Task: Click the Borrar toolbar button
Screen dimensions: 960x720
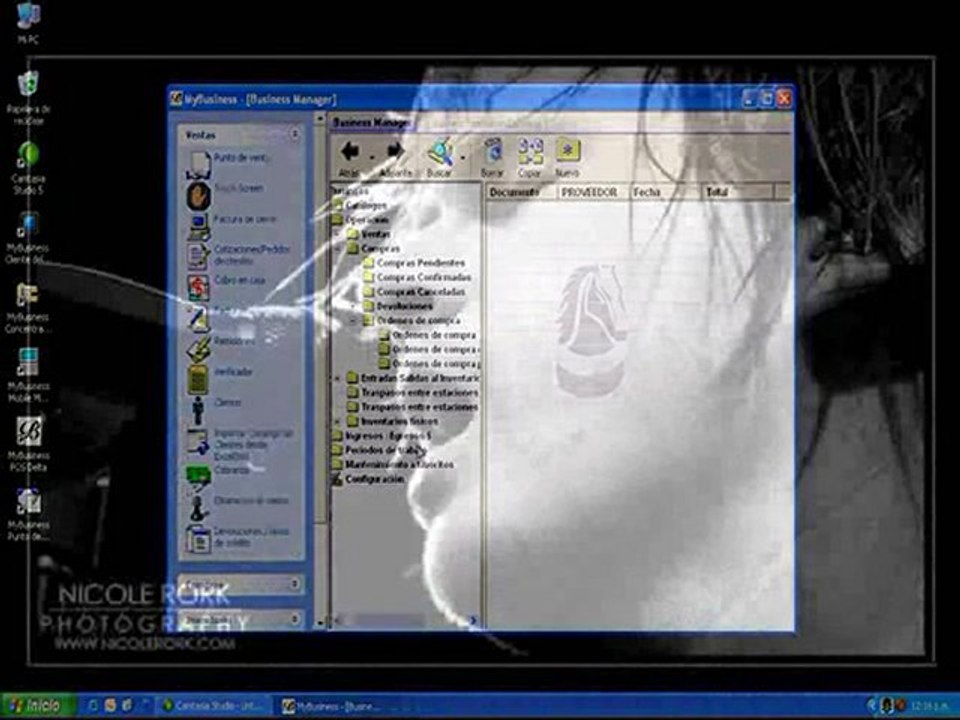Action: click(x=492, y=158)
